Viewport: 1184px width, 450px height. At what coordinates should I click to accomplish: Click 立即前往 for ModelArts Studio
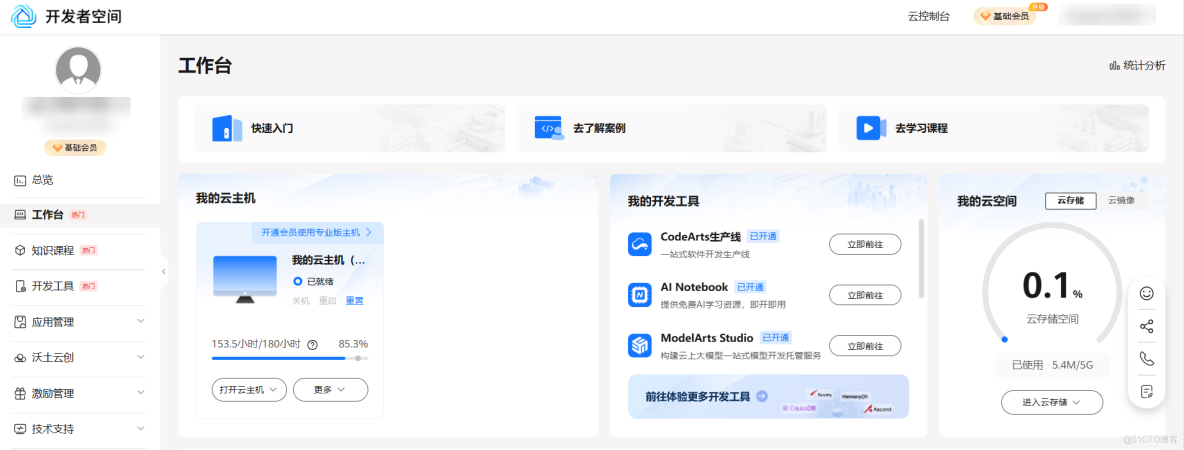click(865, 346)
